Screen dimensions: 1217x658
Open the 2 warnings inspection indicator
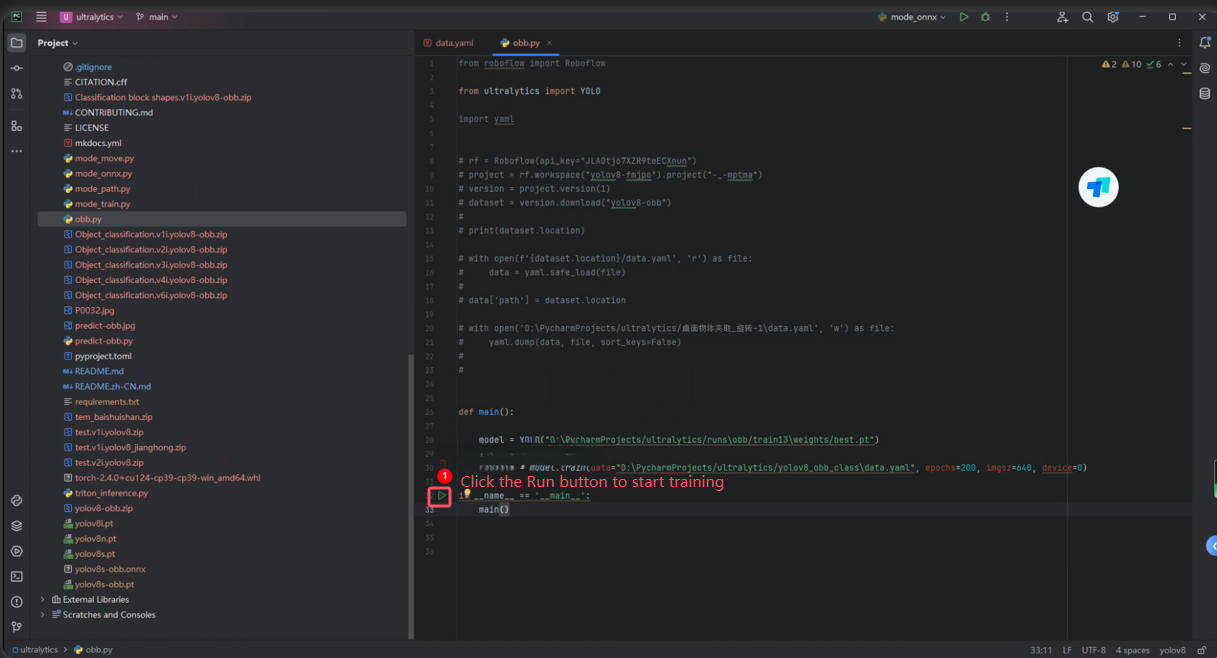tap(1109, 64)
